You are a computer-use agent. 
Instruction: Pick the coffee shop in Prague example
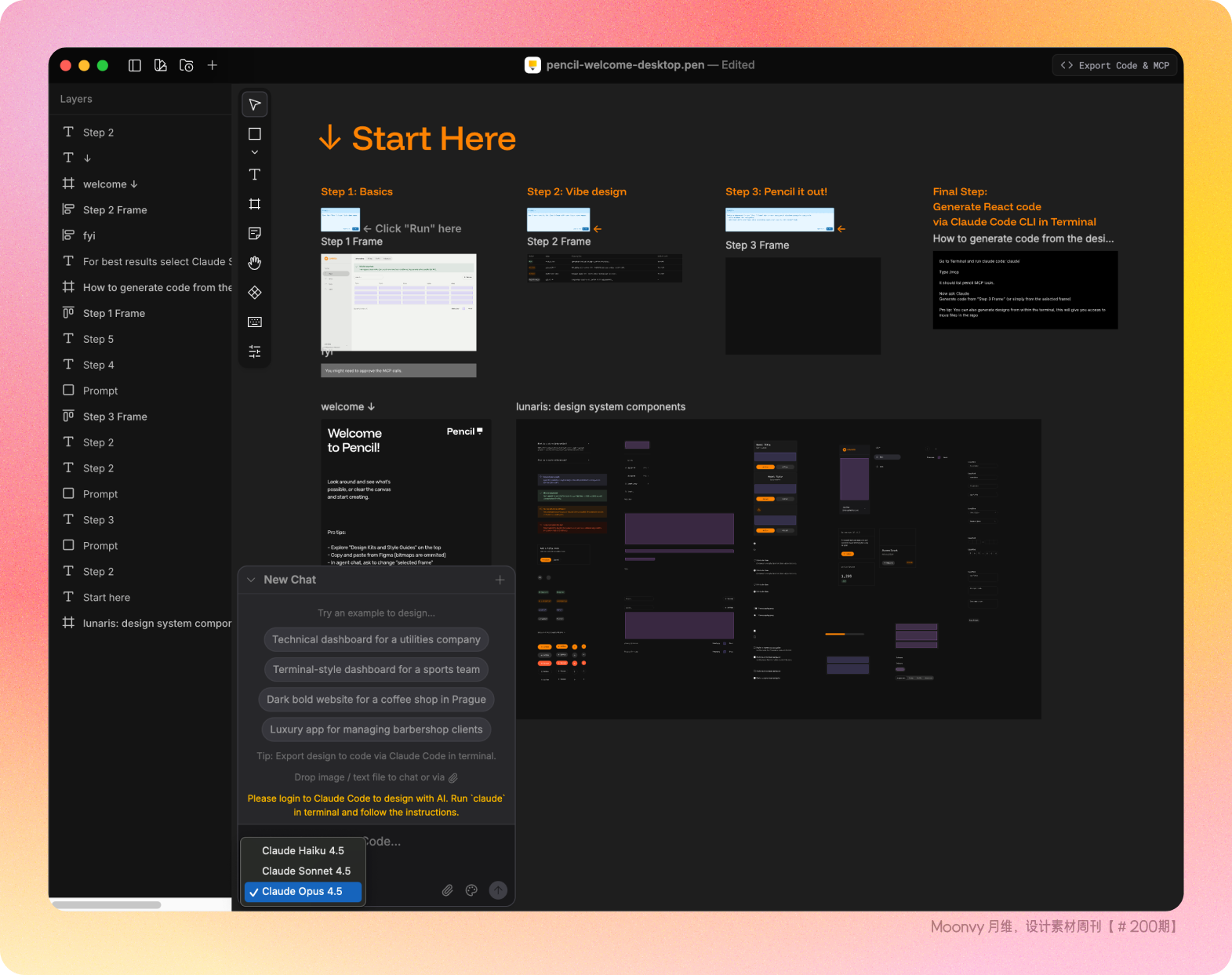coord(376,700)
